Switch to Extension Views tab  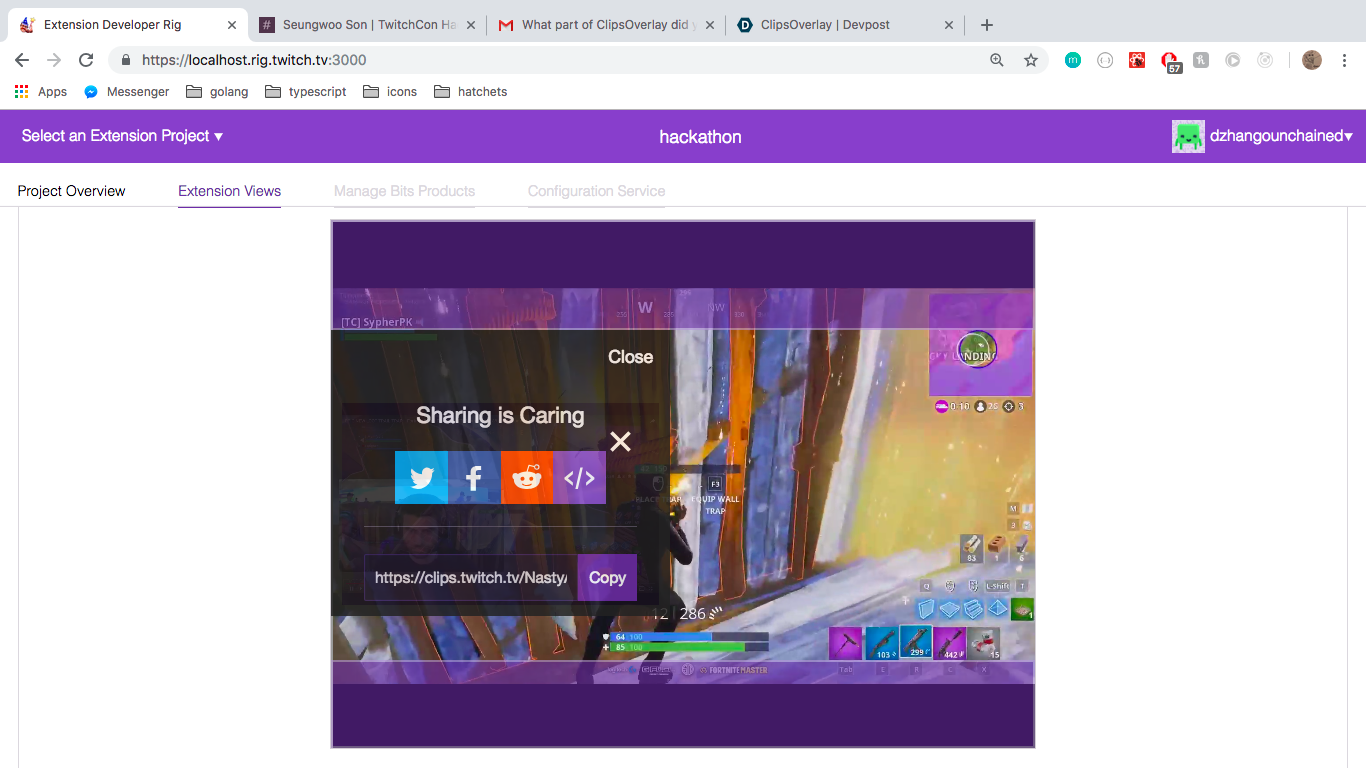[229, 191]
